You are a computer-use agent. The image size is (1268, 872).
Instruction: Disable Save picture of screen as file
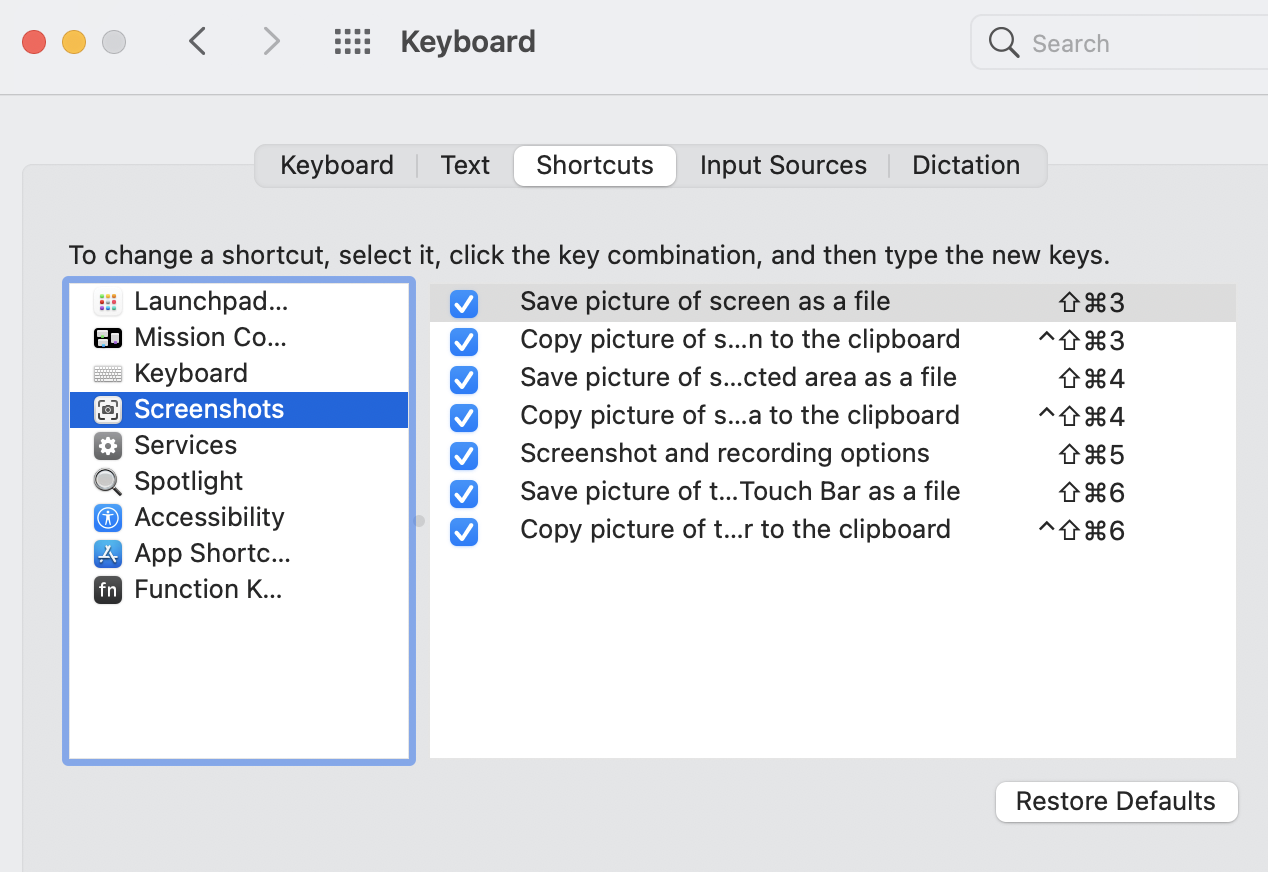pos(464,303)
